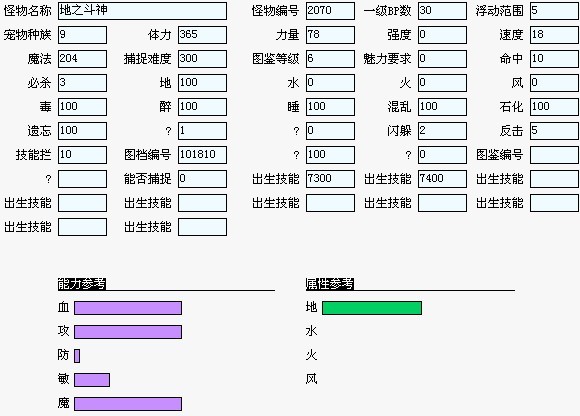Click the 能力参考 section heading
Viewport: 580px width, 416px height.
coord(82,284)
